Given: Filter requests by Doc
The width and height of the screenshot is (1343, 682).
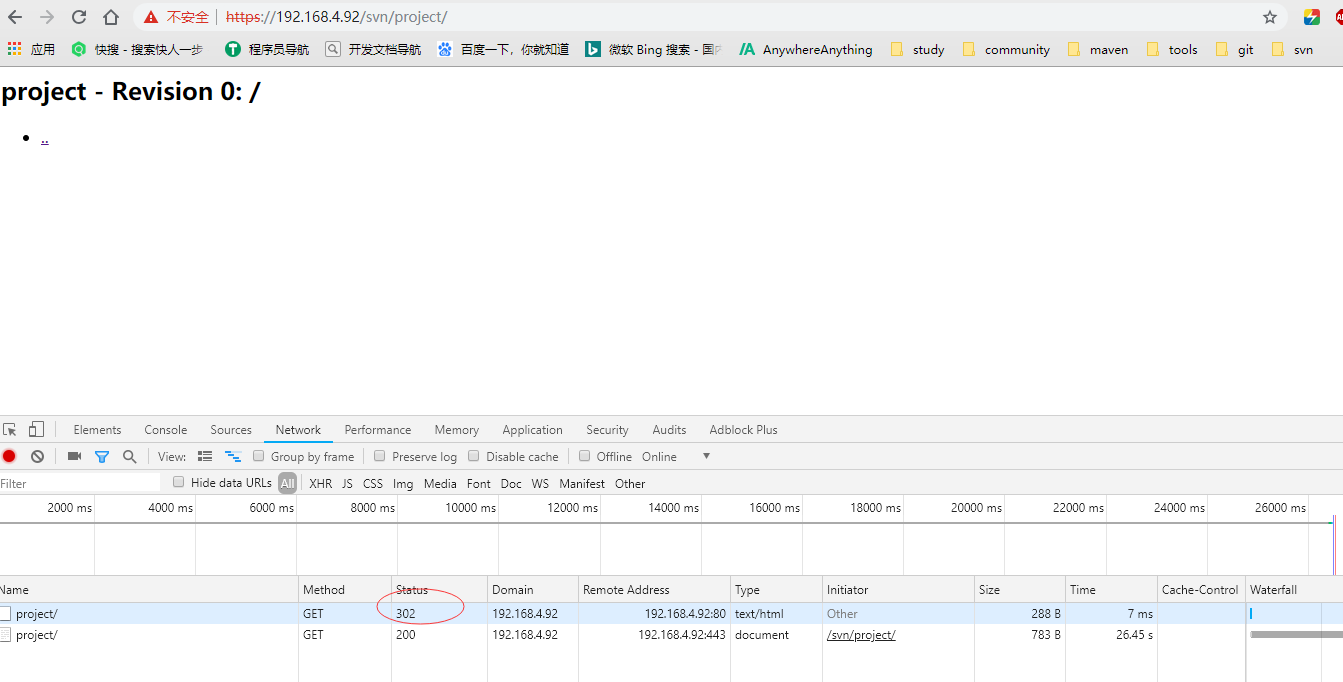Looking at the screenshot, I should (511, 483).
